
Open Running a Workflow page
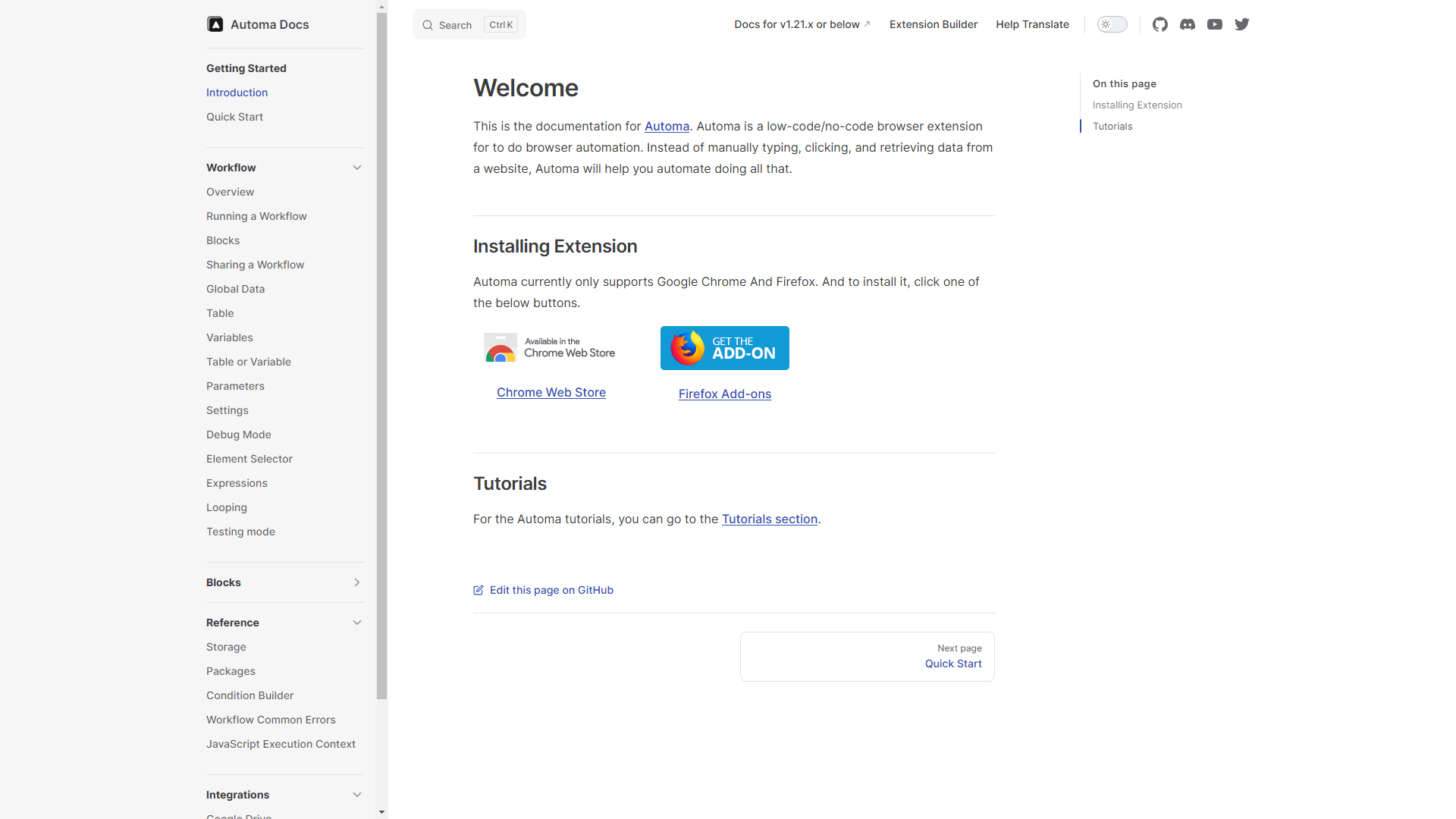(x=256, y=216)
